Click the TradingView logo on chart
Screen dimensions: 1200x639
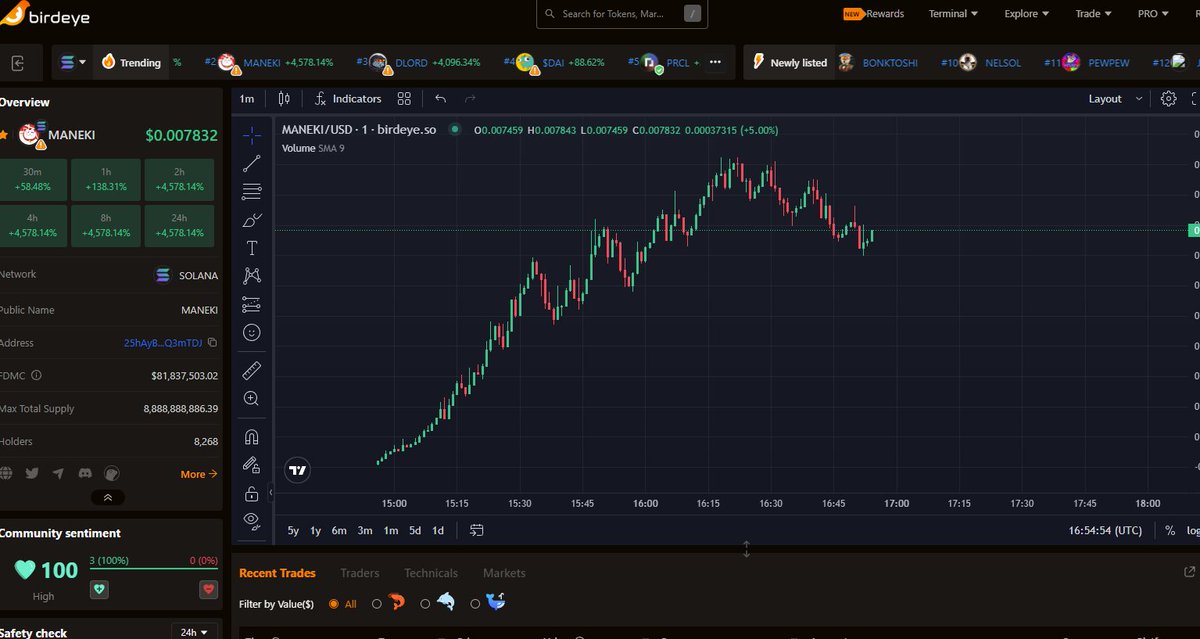tap(297, 469)
